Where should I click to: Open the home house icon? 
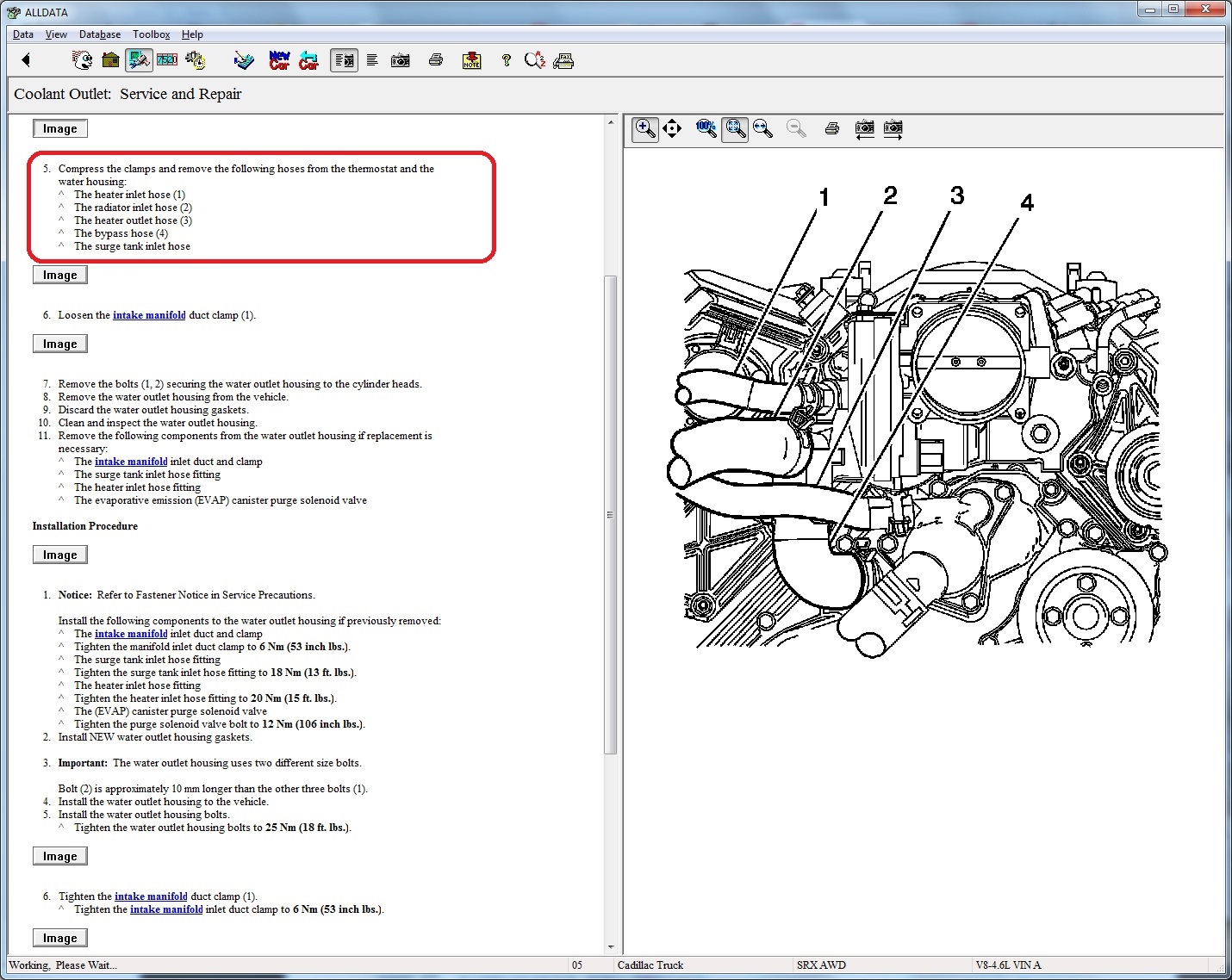tap(110, 60)
